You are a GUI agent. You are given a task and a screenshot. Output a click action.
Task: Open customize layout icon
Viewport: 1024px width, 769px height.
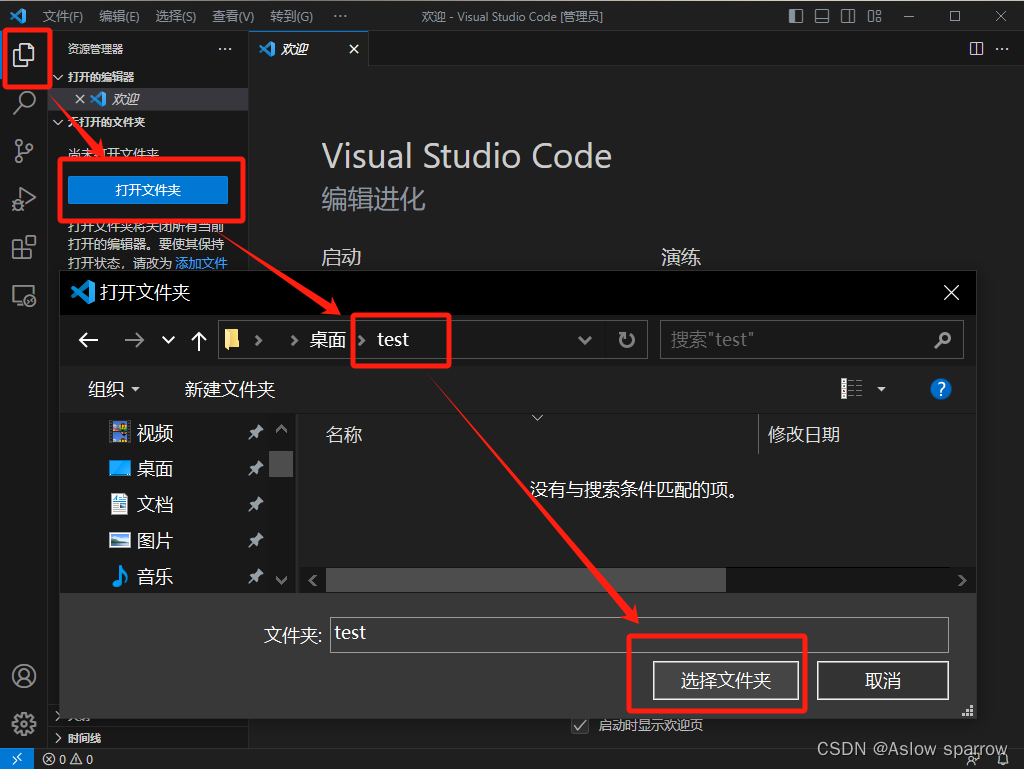[x=874, y=16]
